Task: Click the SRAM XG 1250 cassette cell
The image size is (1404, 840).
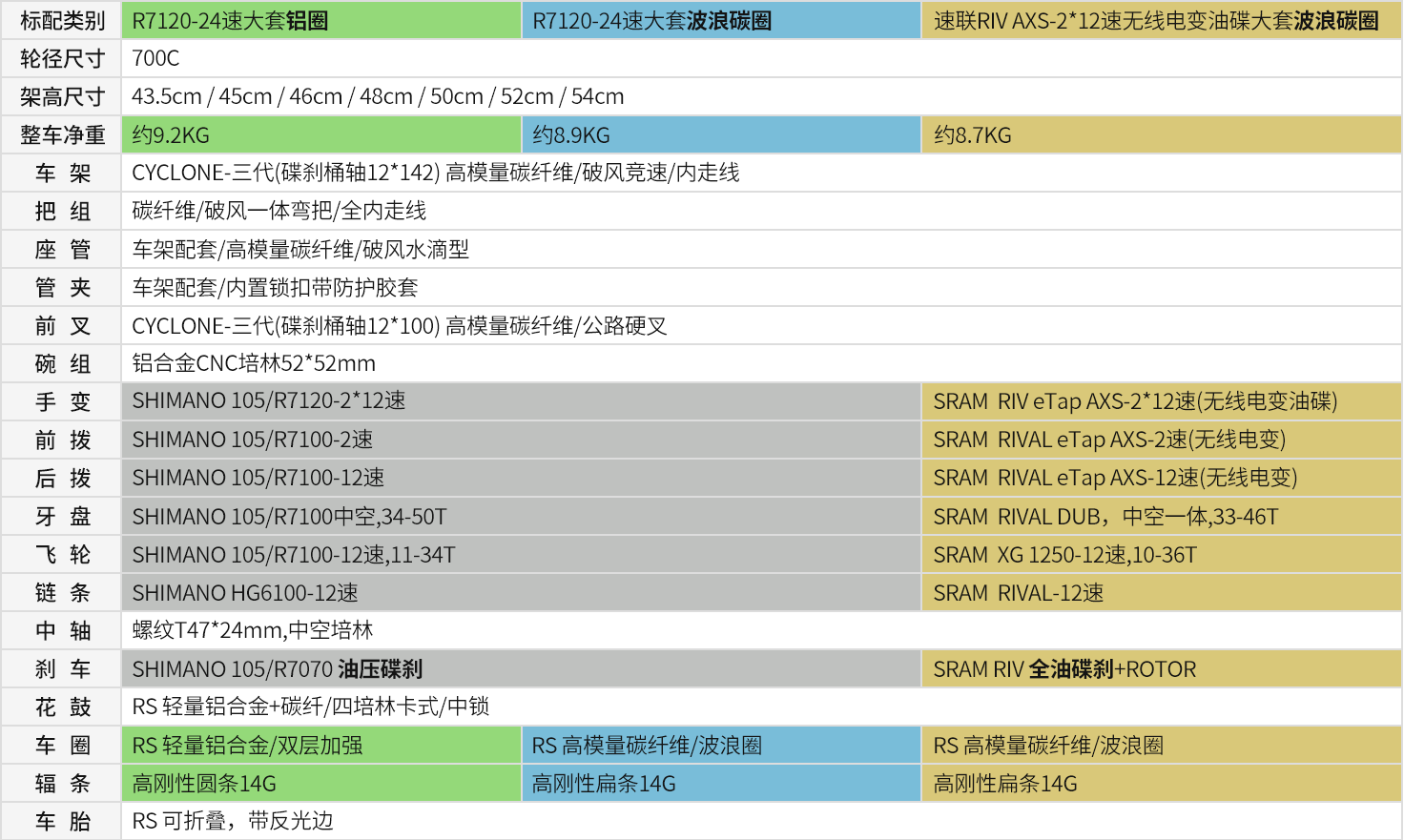Action: coord(1160,555)
